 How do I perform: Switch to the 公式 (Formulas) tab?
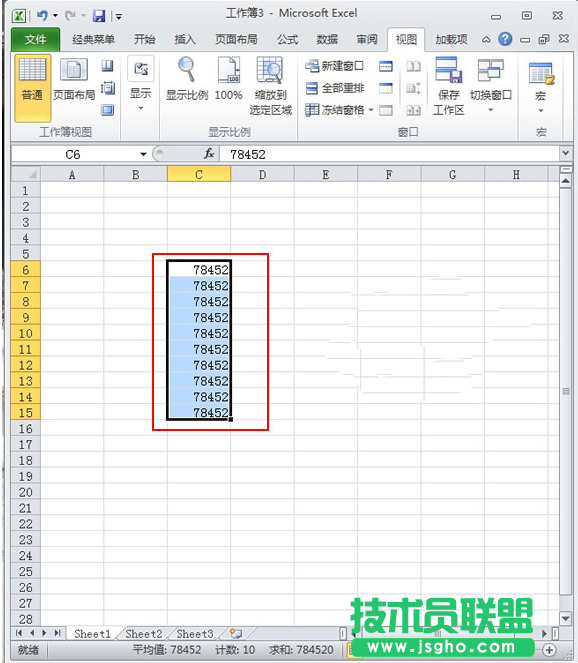coord(288,39)
